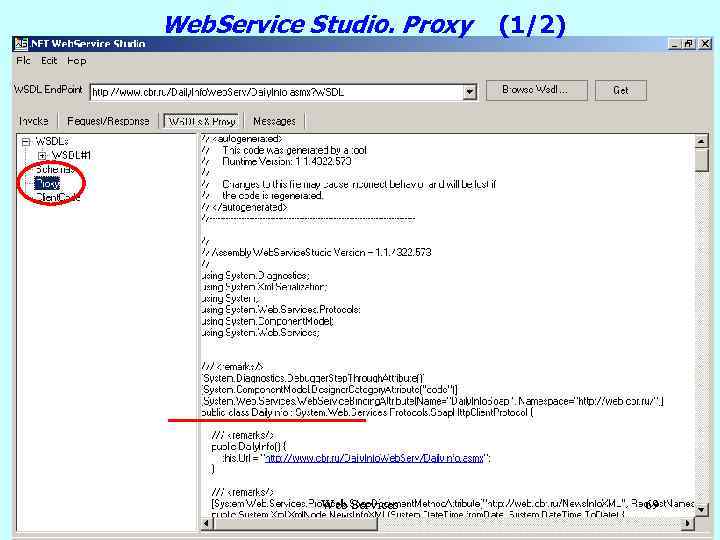This screenshot has width=720, height=540.
Task: Open the Help menu
Action: point(76,61)
